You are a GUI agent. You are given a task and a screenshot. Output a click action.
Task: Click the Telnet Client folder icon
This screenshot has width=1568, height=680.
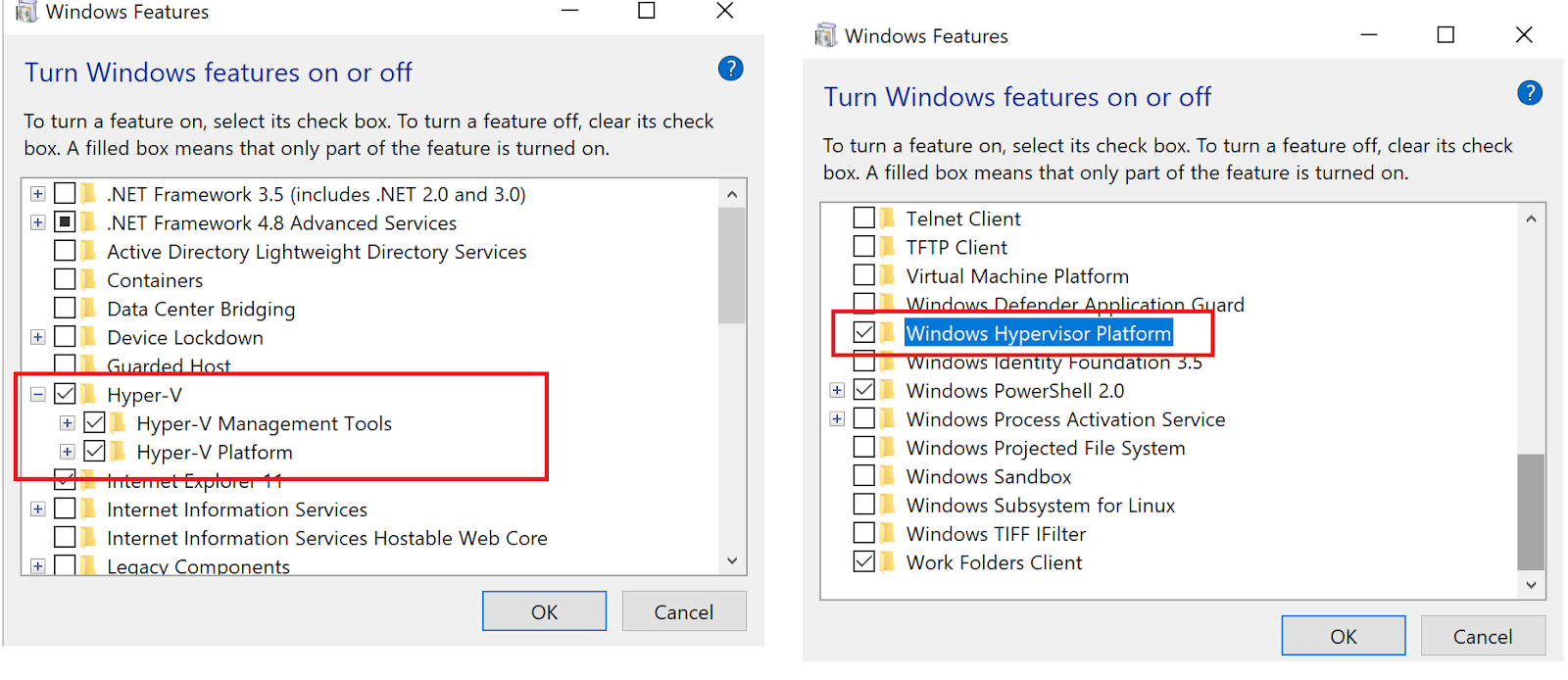888,218
